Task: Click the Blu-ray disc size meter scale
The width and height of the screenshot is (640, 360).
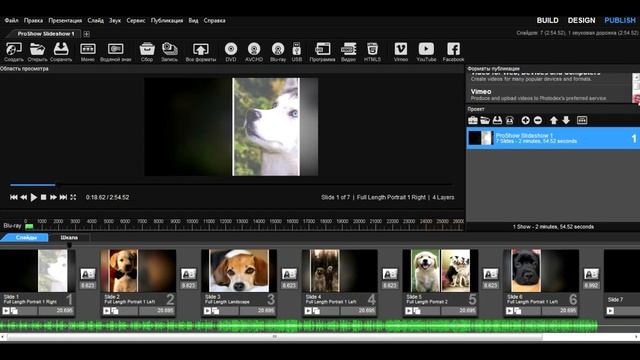Action: coord(244,224)
